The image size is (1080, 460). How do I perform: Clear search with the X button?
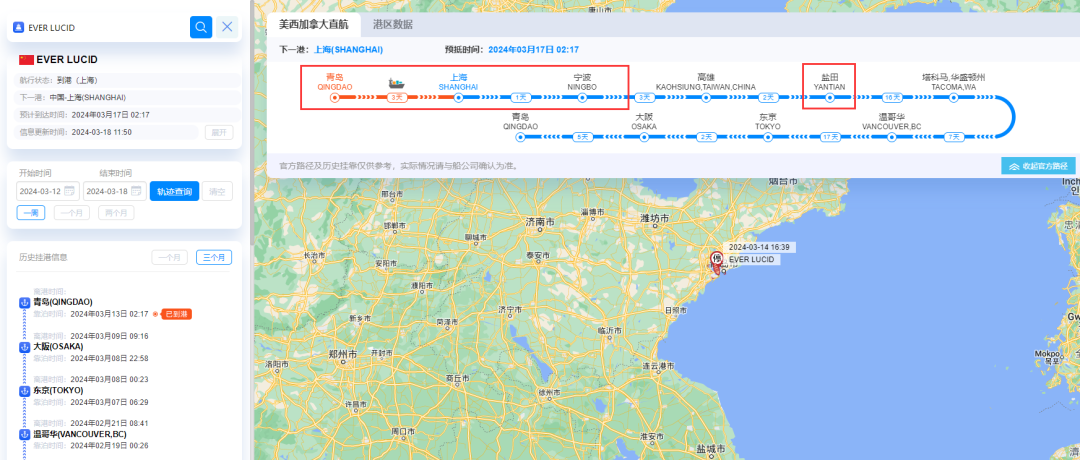click(x=227, y=28)
